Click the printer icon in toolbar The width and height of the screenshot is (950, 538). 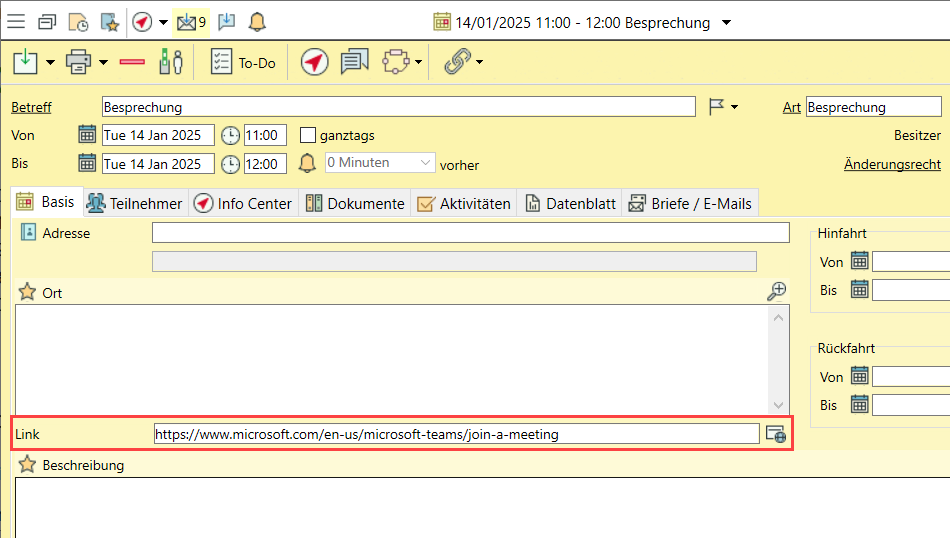click(78, 62)
